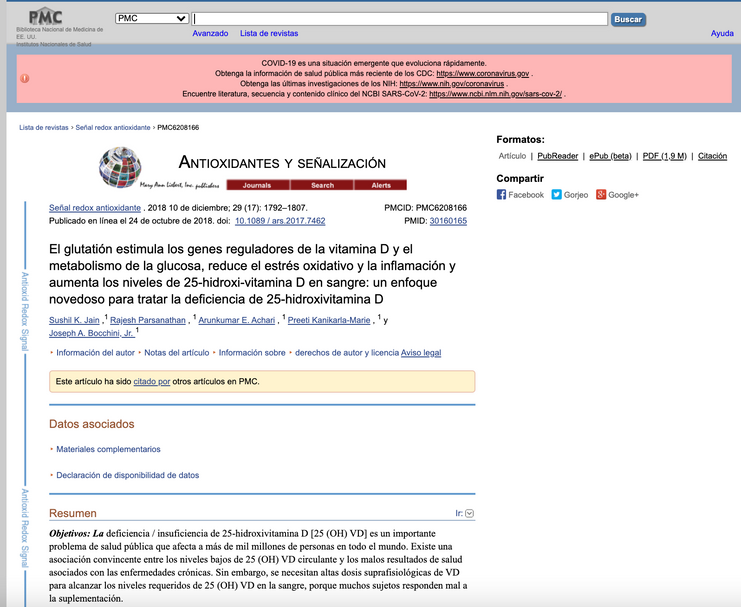Click the Google+ share icon
The height and width of the screenshot is (607, 741).
[601, 195]
